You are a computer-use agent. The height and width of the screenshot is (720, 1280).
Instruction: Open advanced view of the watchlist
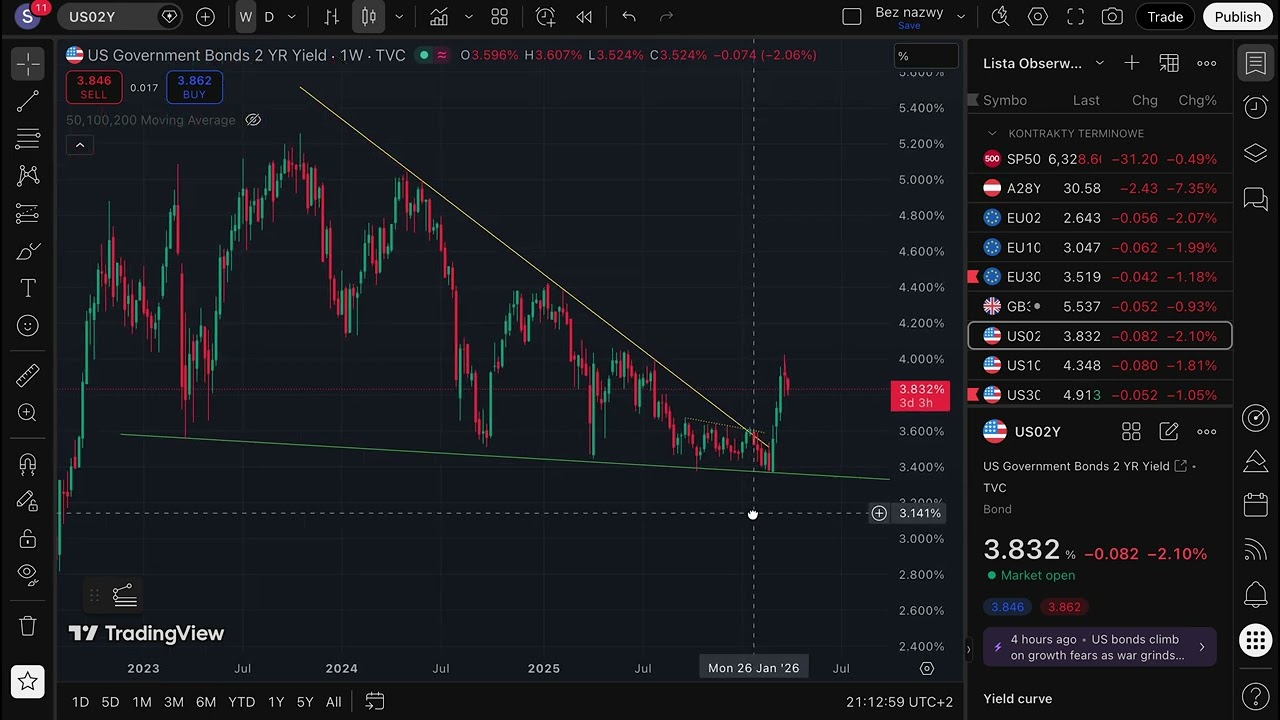pos(1169,63)
